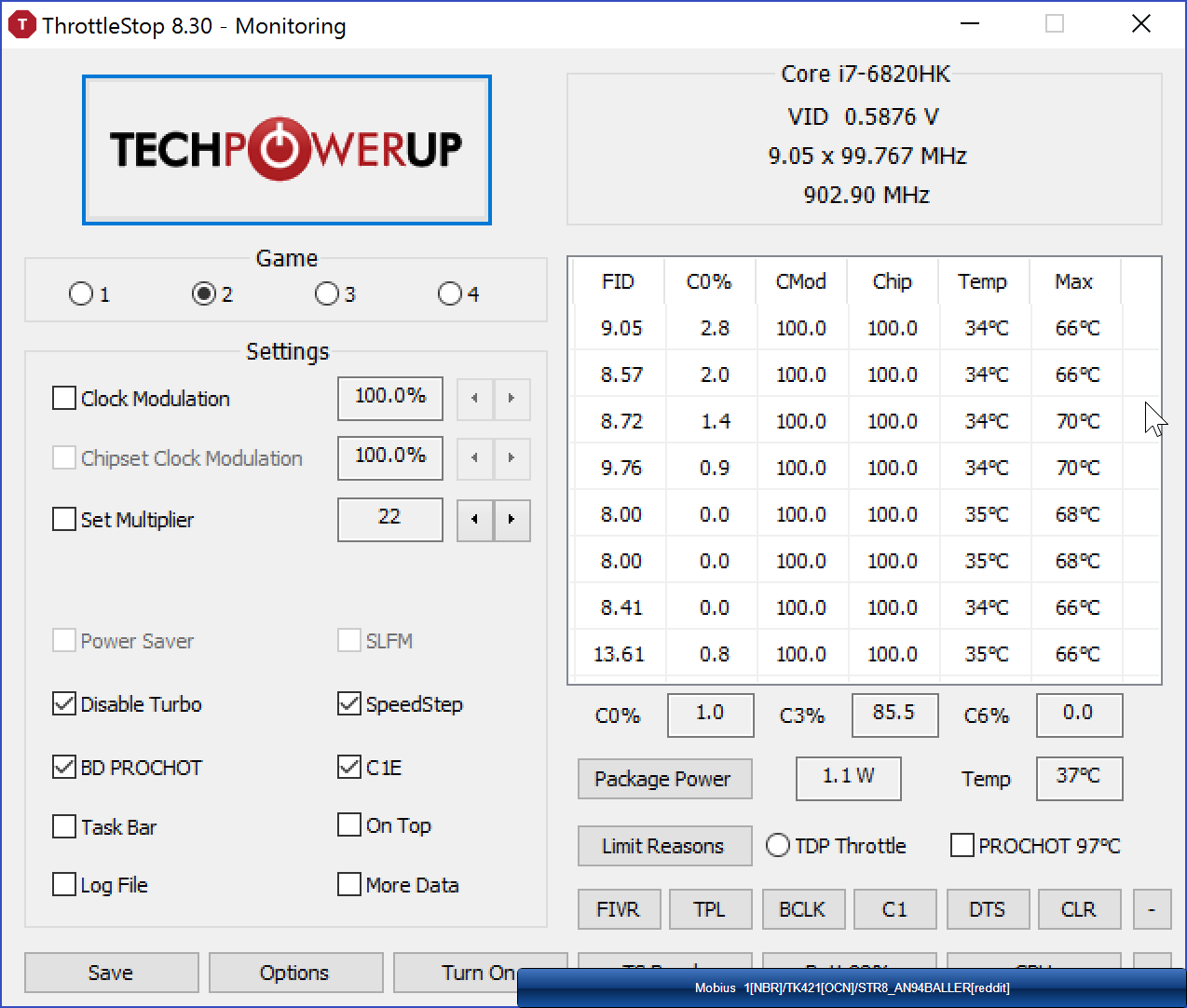
Task: Click the Chip column header
Action: point(893,281)
